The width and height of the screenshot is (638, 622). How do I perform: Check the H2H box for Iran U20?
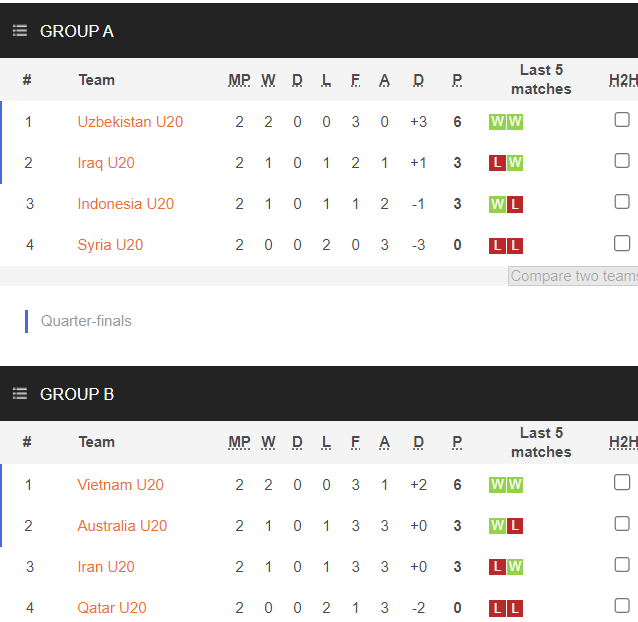tap(622, 565)
